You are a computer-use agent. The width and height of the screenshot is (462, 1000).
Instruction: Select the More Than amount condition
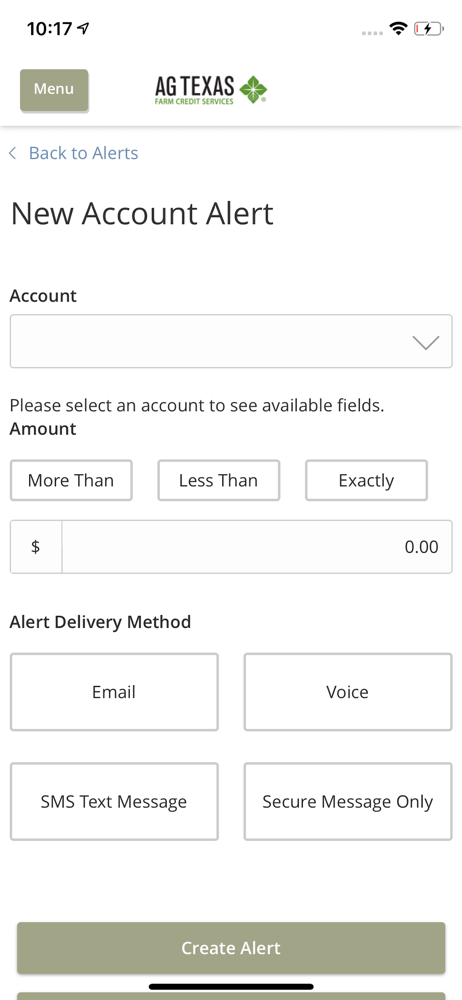click(71, 480)
